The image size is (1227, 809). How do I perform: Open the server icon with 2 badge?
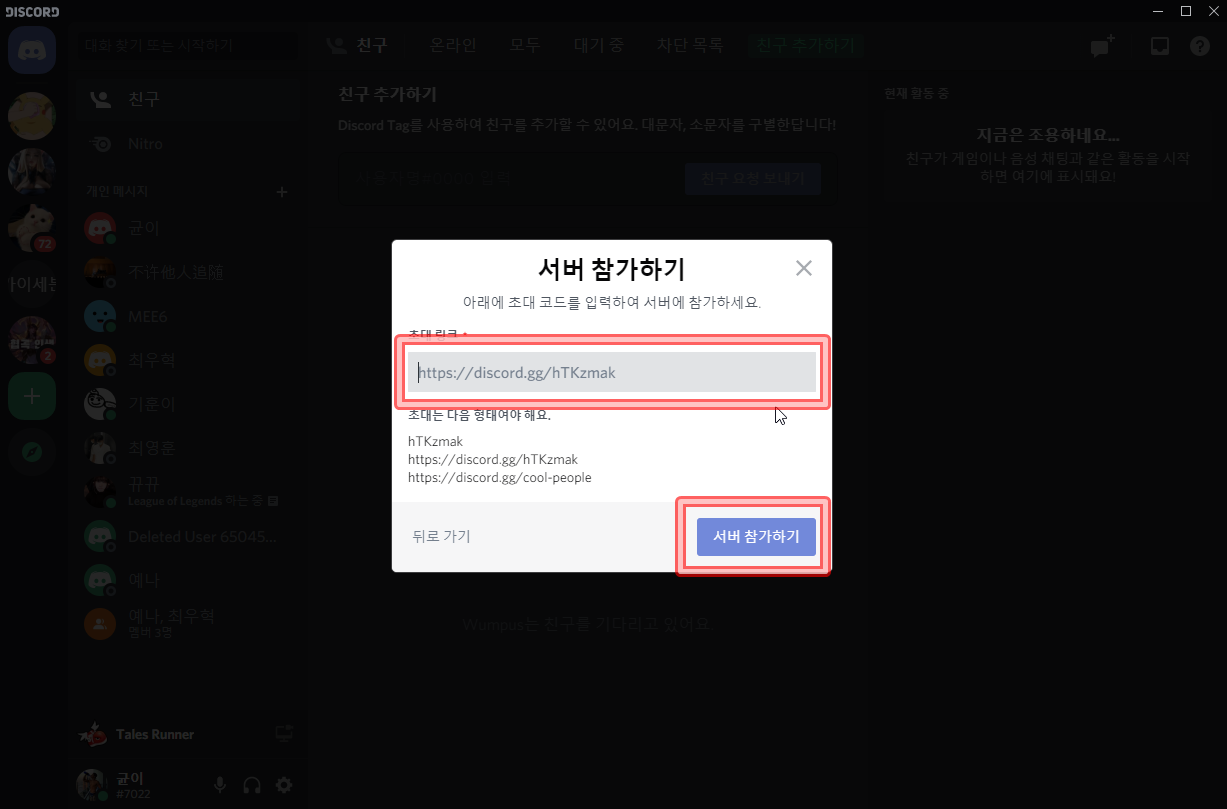click(32, 340)
